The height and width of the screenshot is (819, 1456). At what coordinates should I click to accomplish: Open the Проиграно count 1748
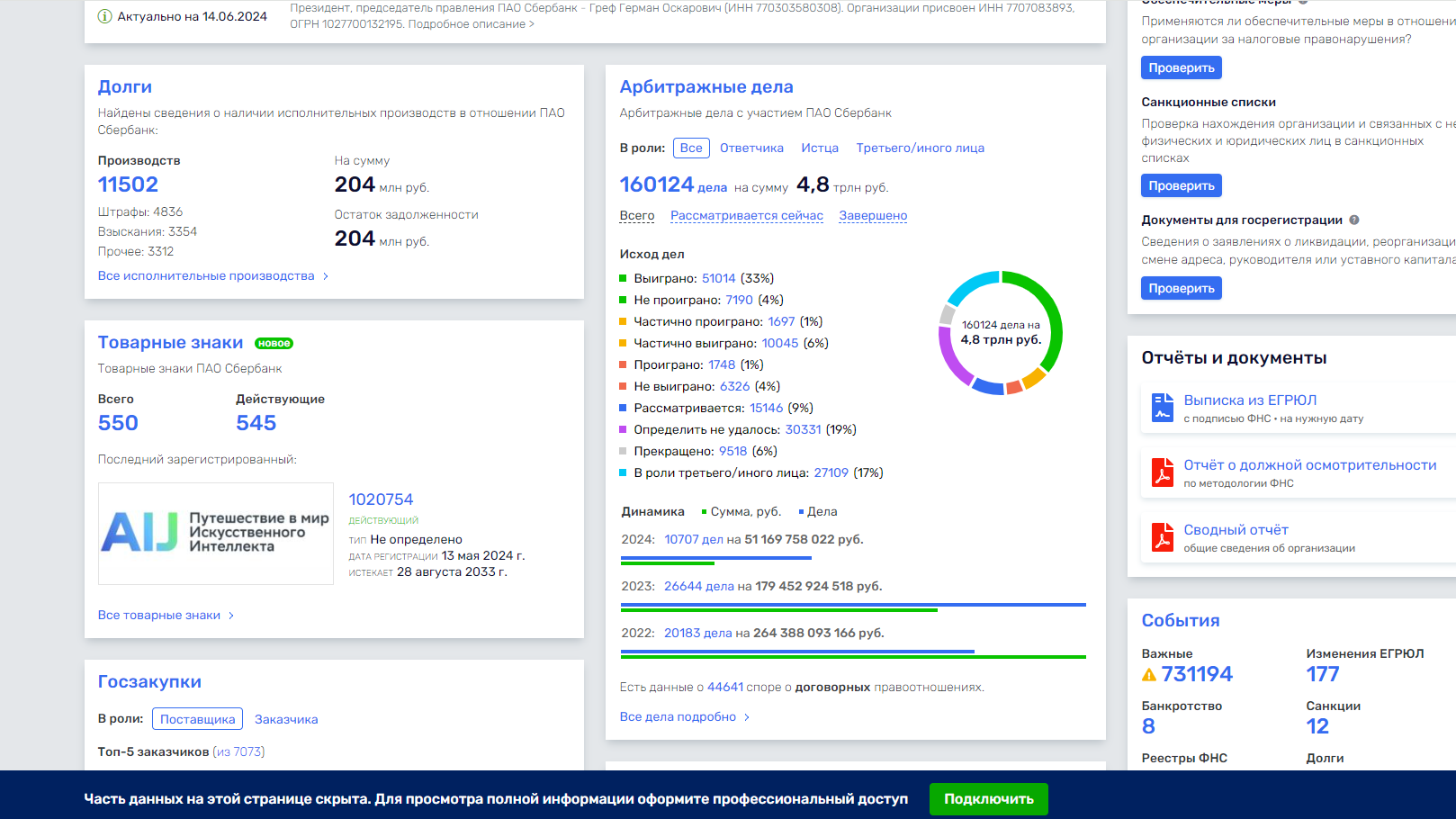click(722, 364)
